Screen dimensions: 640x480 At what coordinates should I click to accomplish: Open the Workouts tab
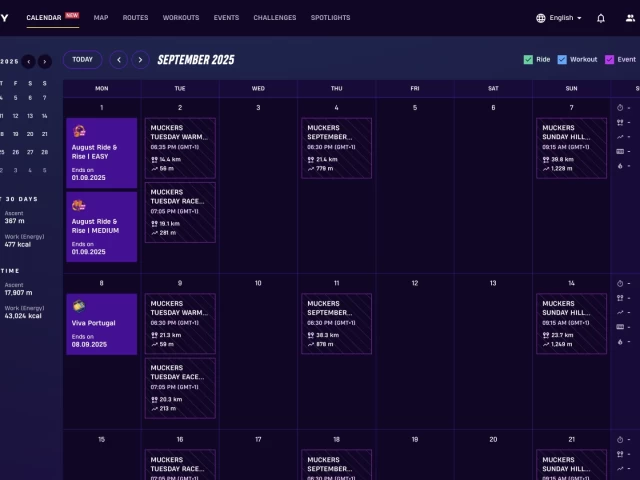(x=181, y=18)
